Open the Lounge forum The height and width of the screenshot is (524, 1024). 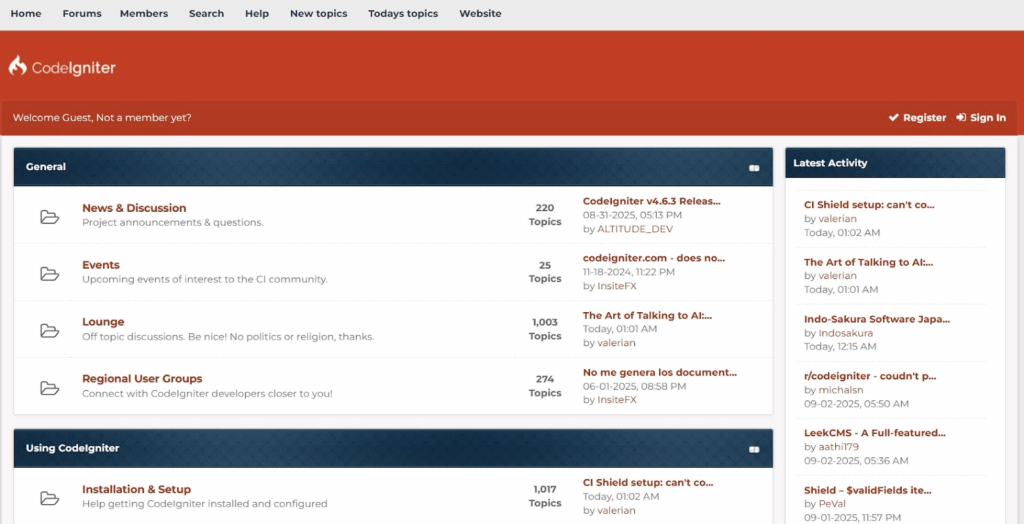point(103,321)
